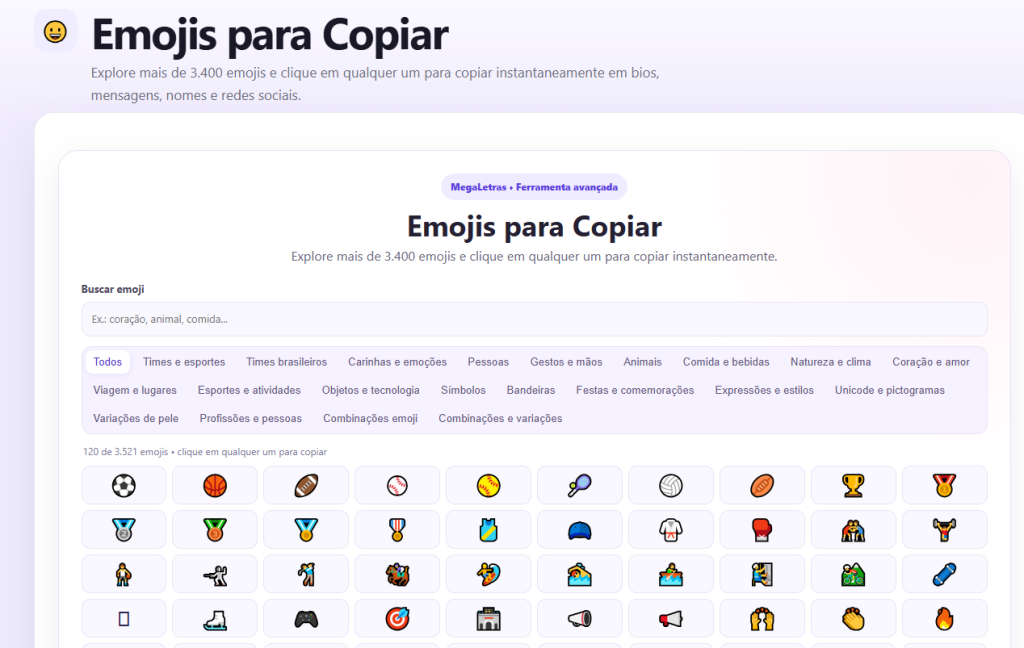Copy the blue skateboard emoji
This screenshot has height=648, width=1024.
pyautogui.click(x=944, y=574)
